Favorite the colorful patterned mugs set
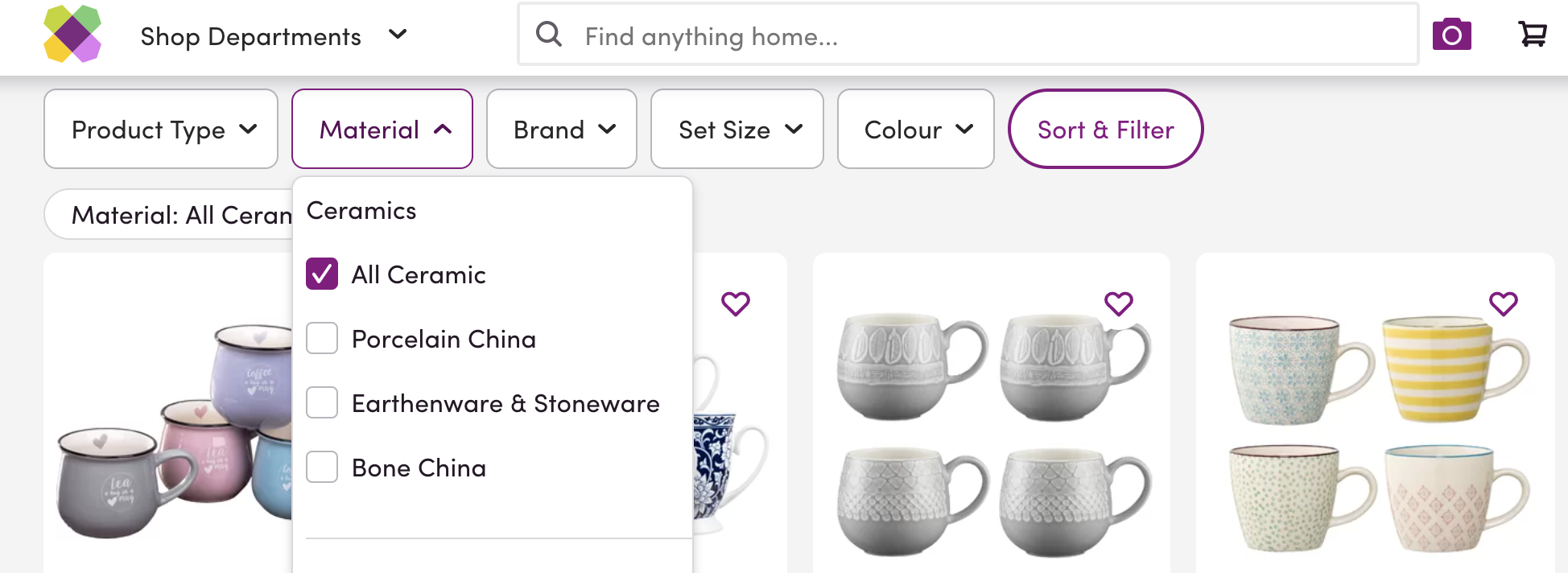The image size is (1568, 573). tap(1503, 303)
